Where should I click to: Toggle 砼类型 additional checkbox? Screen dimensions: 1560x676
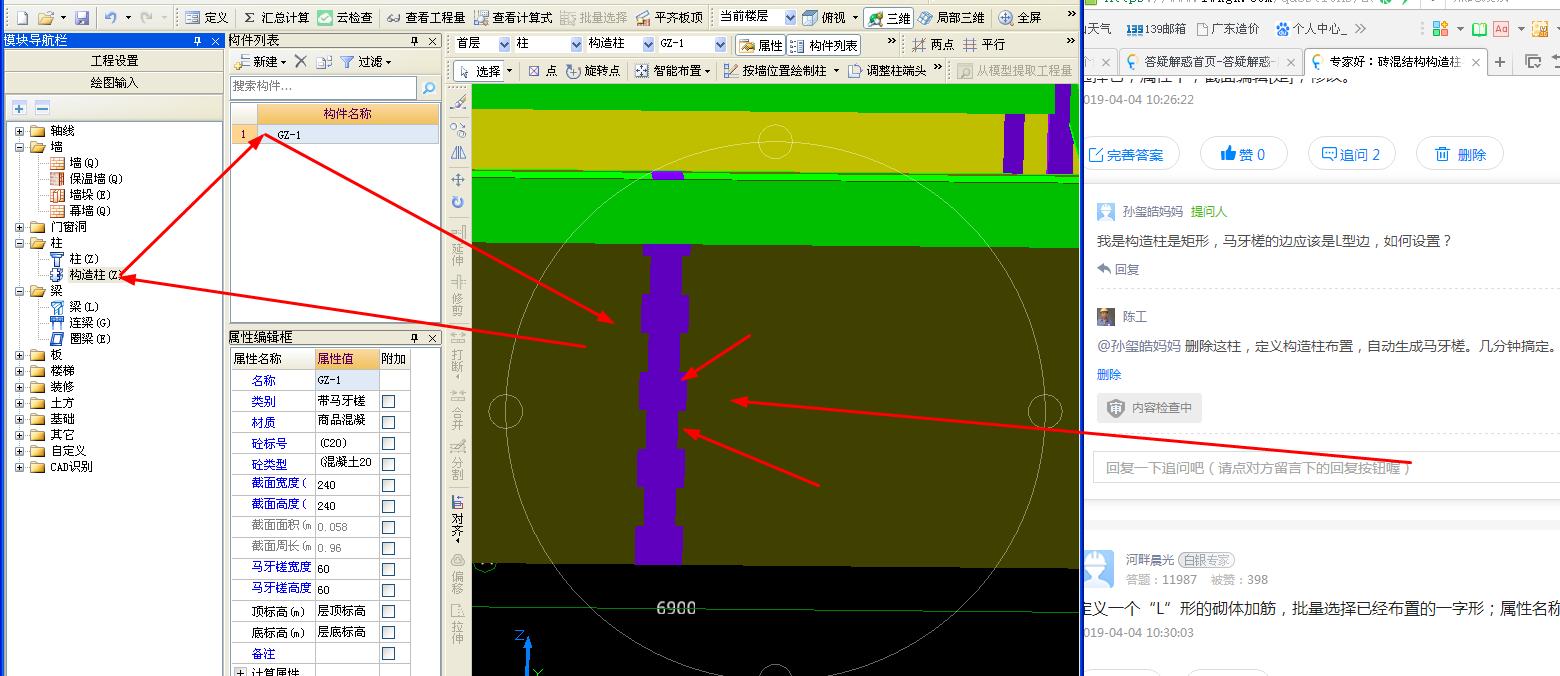click(389, 464)
